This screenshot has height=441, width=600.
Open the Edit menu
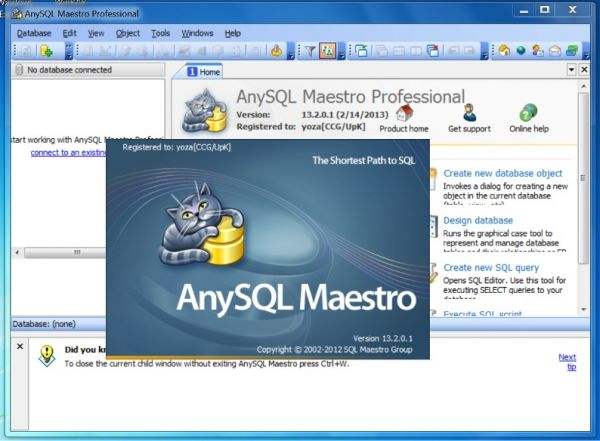point(70,33)
